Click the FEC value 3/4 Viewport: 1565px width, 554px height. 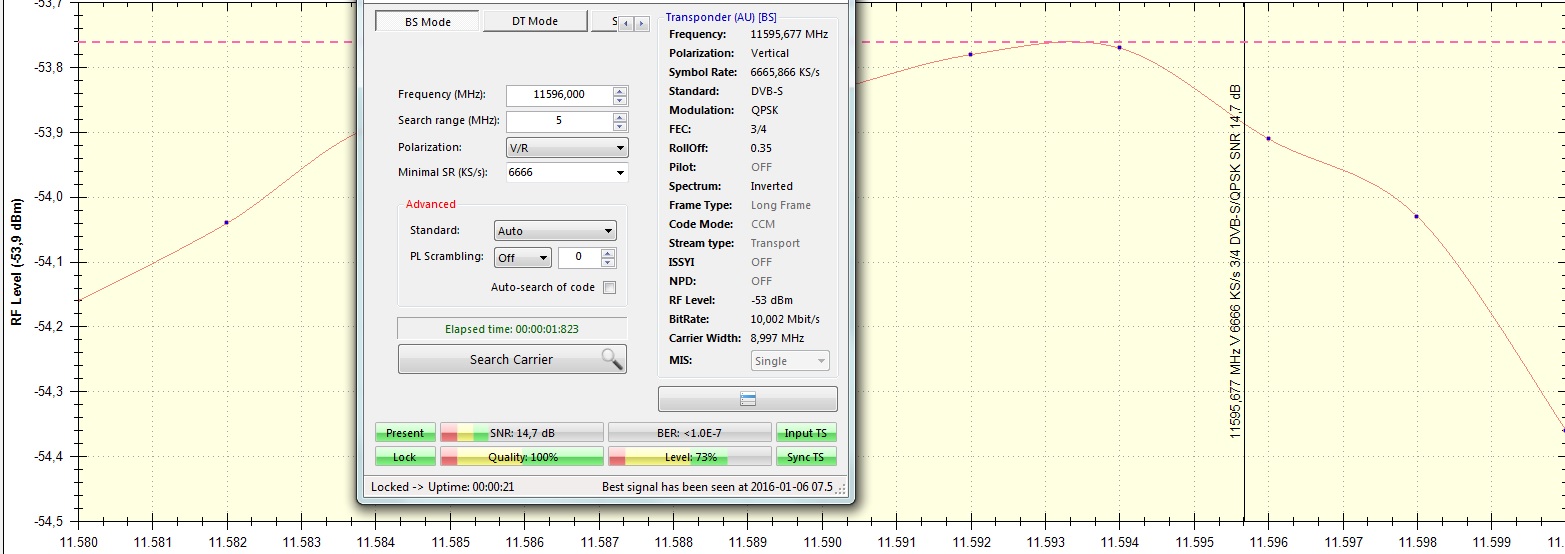(x=758, y=129)
